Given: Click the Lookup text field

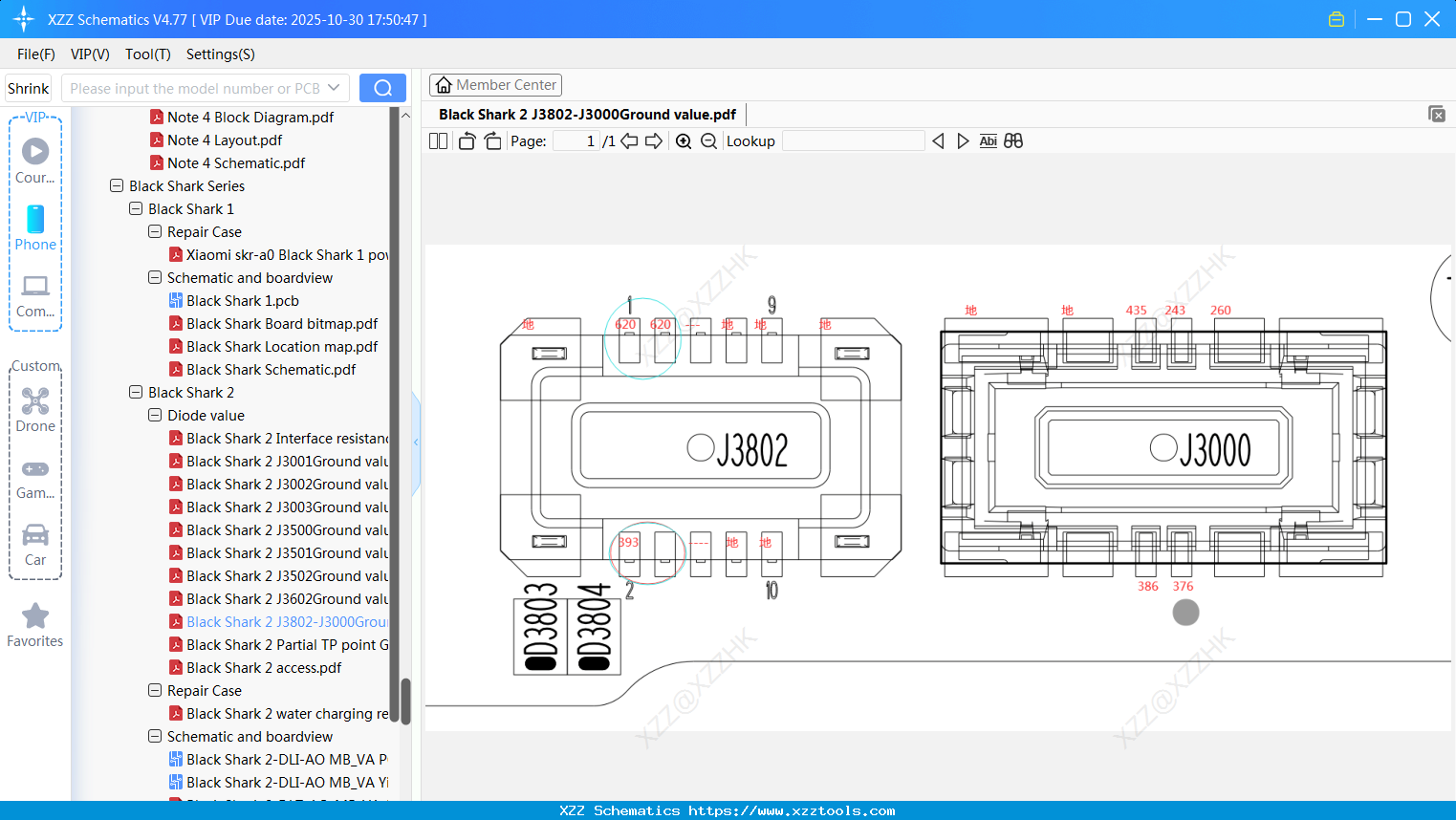Looking at the screenshot, I should [x=853, y=141].
